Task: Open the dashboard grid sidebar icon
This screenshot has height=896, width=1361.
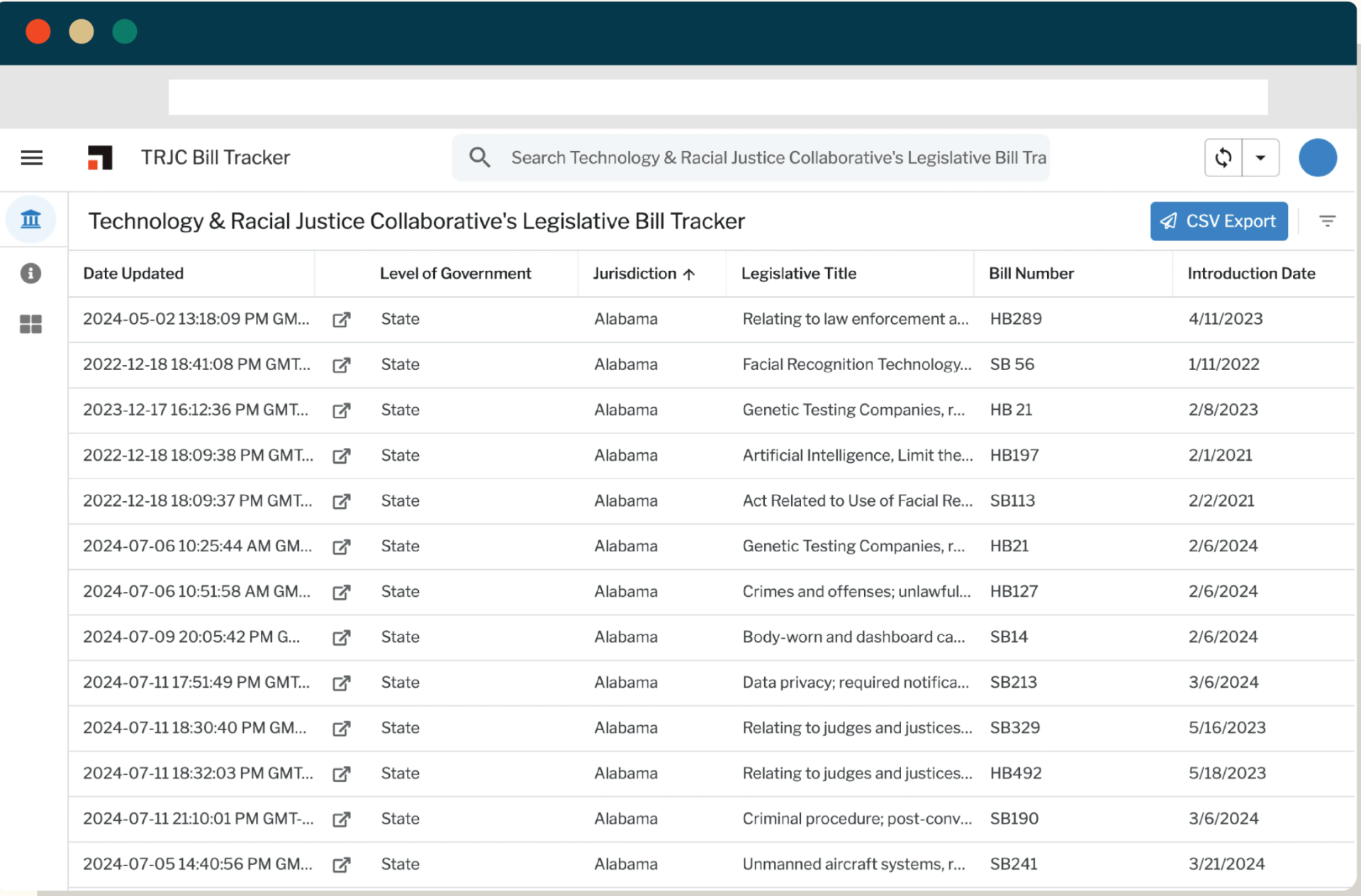Action: coord(30,324)
